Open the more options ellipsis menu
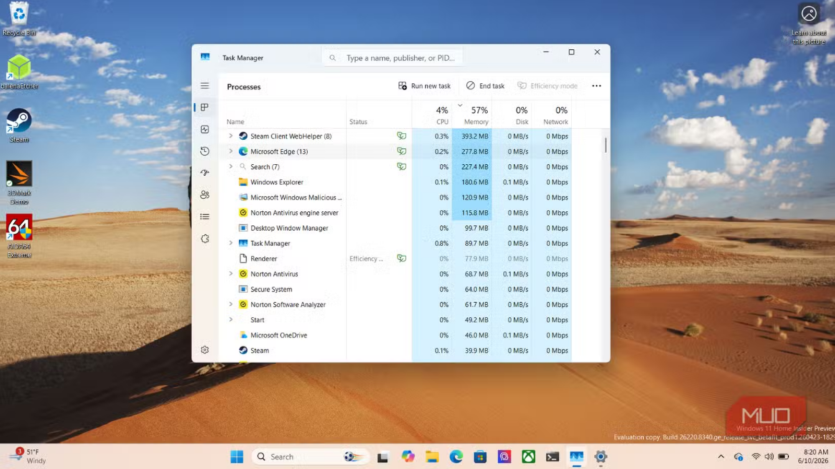This screenshot has height=469, width=835. point(596,86)
